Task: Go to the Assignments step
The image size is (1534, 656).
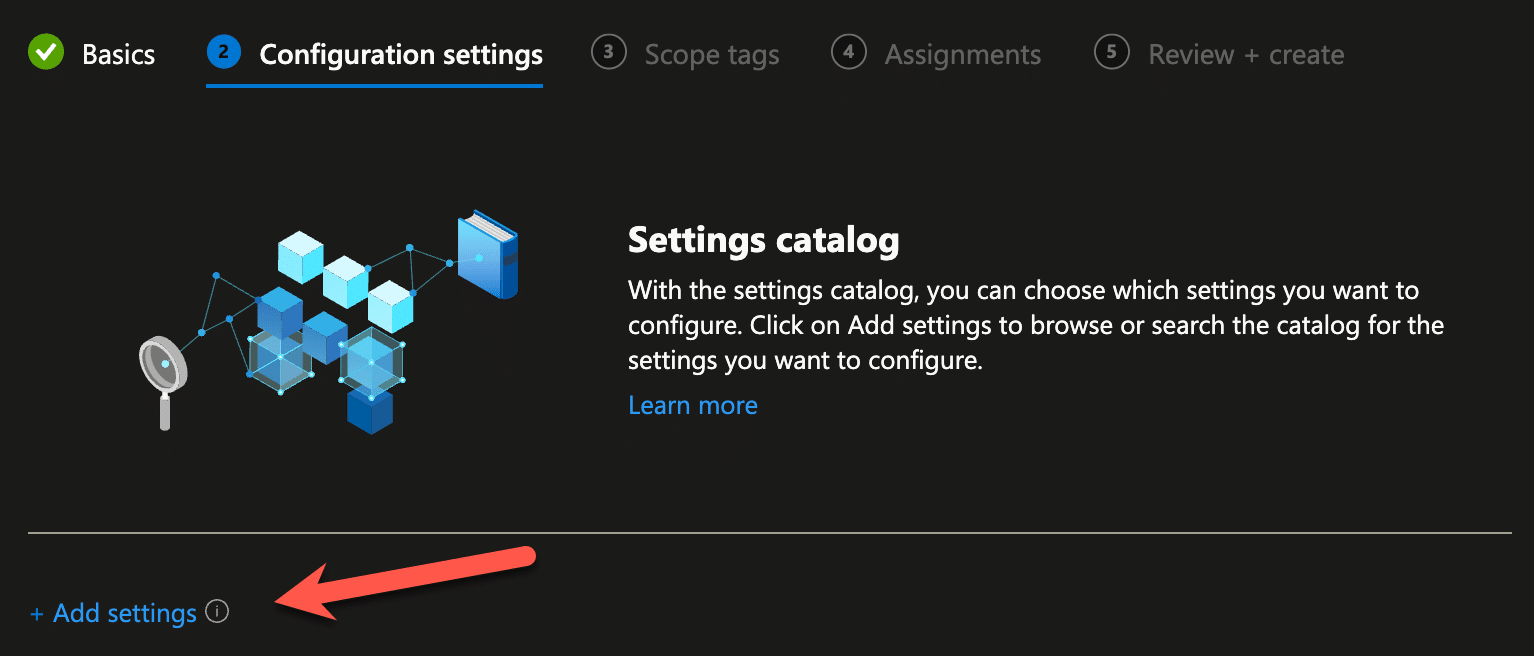Action: coord(962,53)
